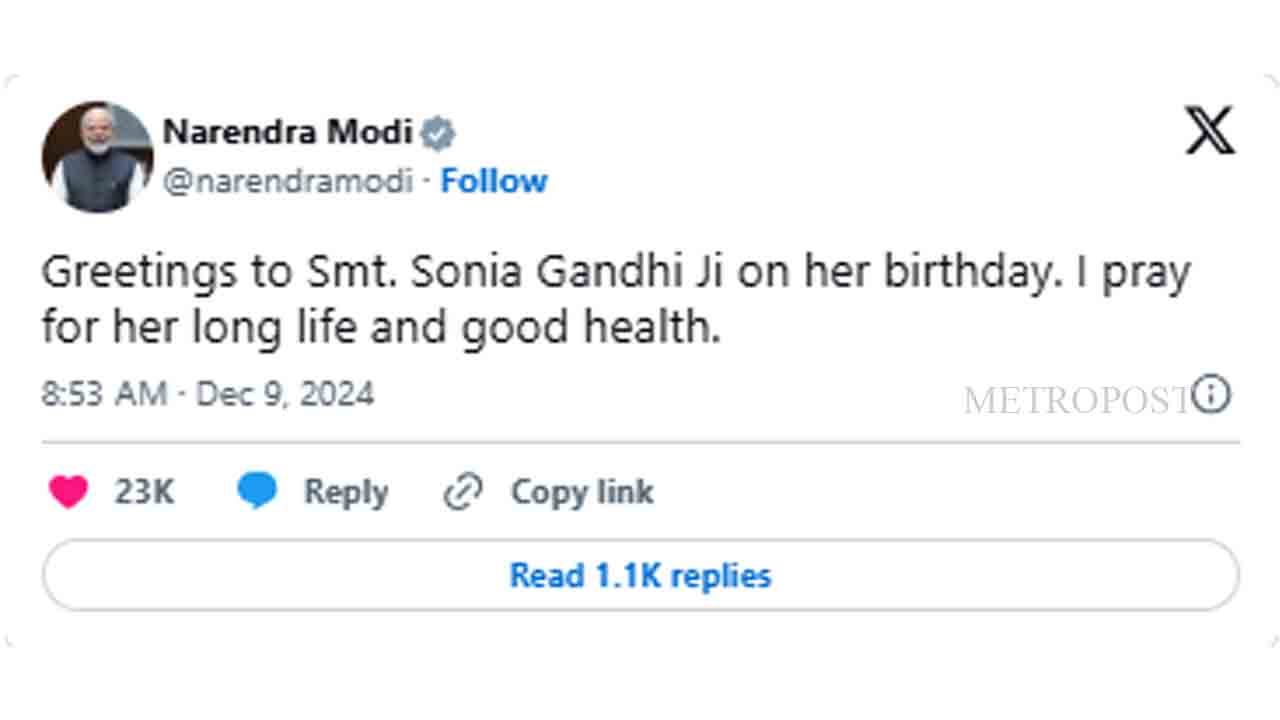Click the chain link icon

coord(463,492)
